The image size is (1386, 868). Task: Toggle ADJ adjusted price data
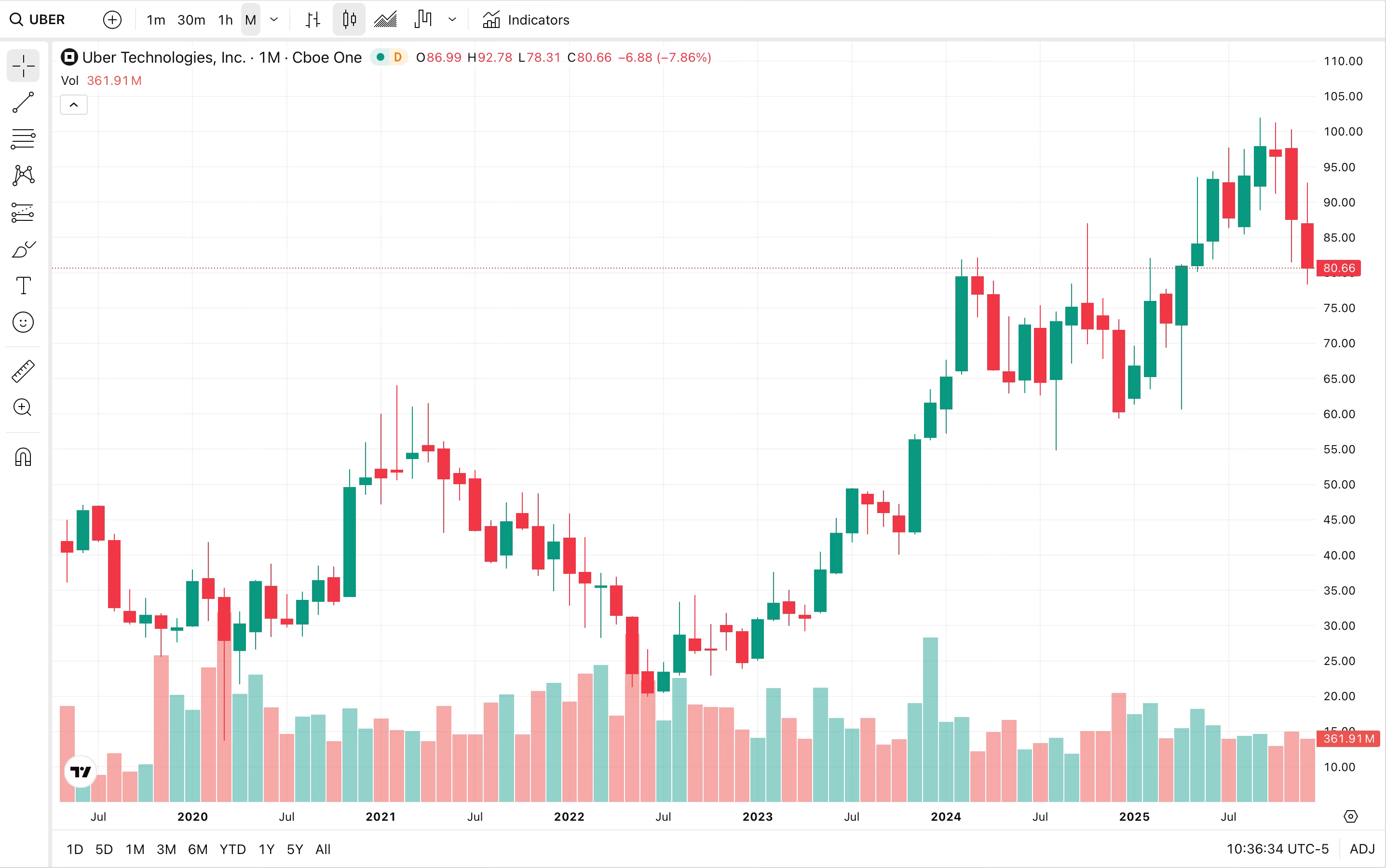click(x=1361, y=849)
